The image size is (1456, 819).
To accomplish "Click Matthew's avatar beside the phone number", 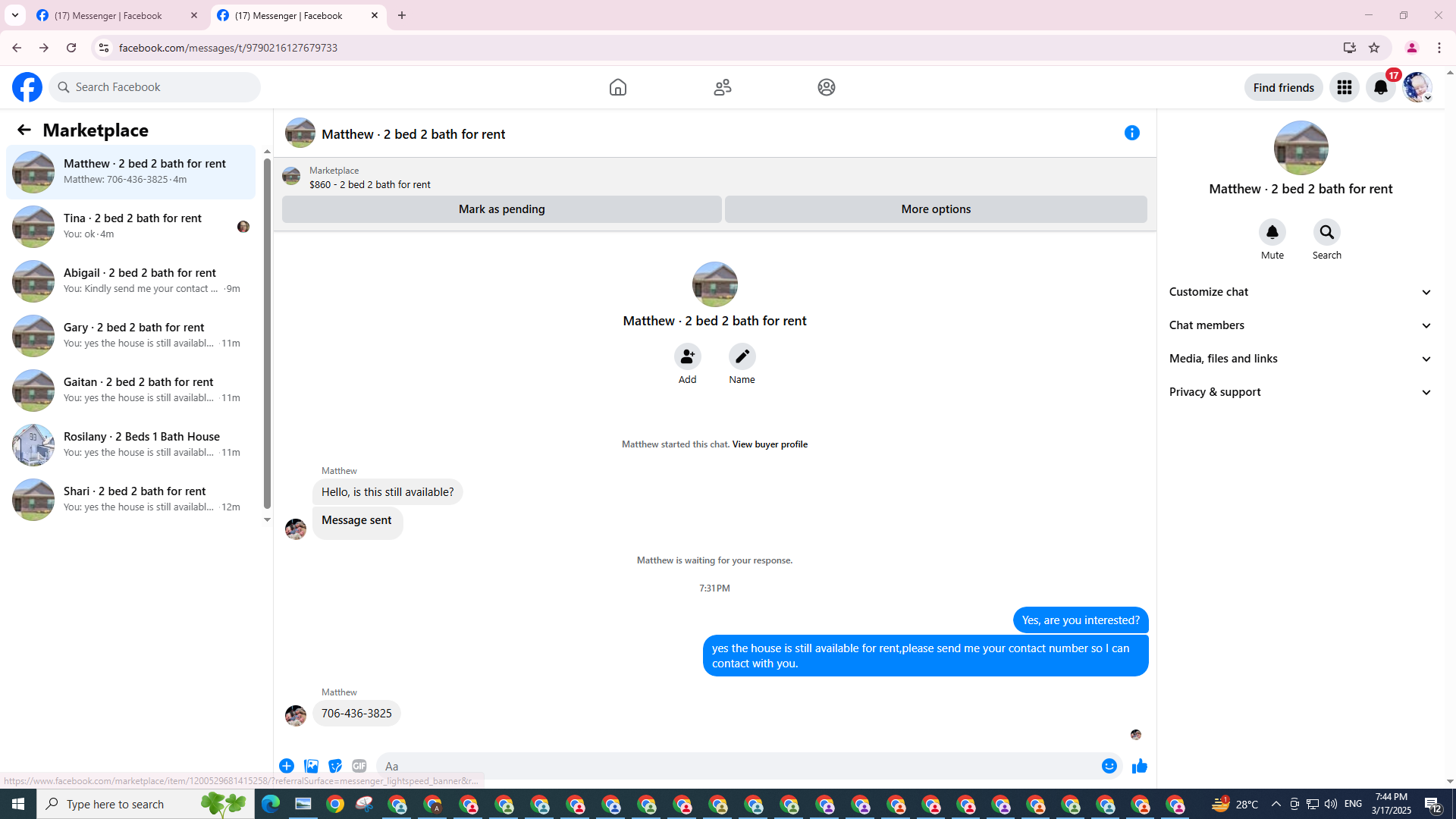I will [296, 715].
